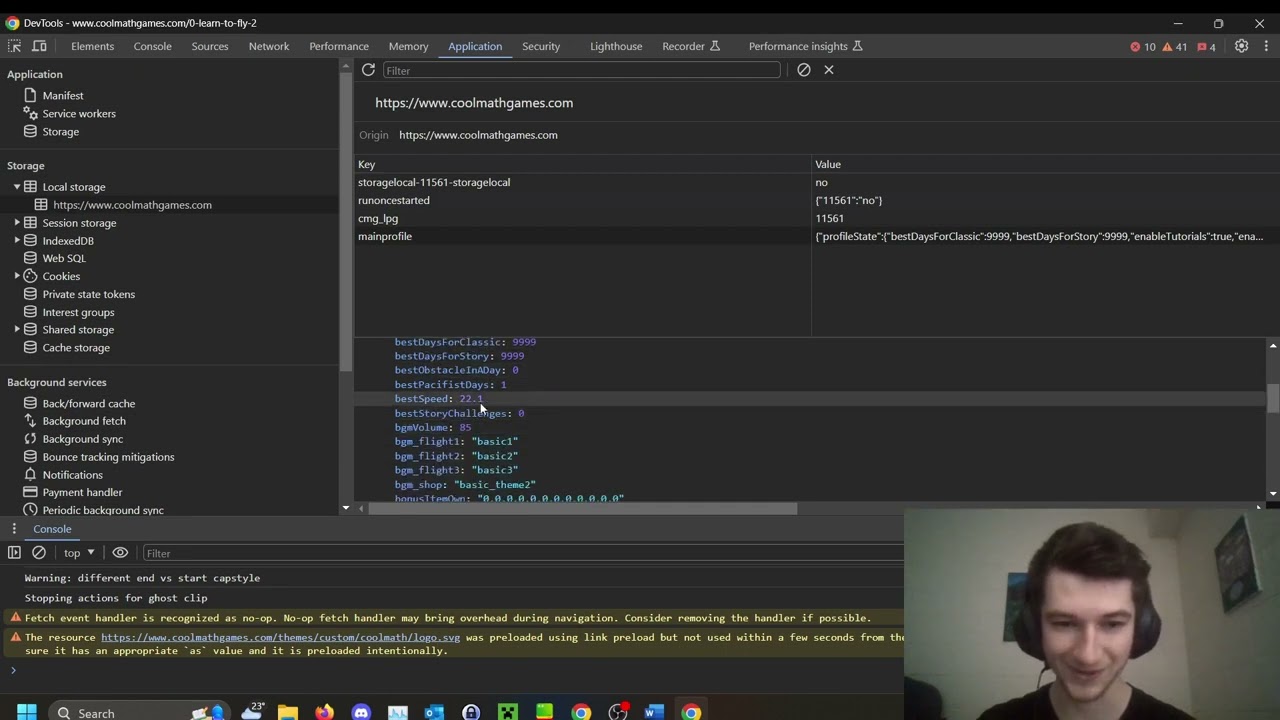Open Discord from the taskbar
This screenshot has height=720, width=1280.
tap(361, 713)
